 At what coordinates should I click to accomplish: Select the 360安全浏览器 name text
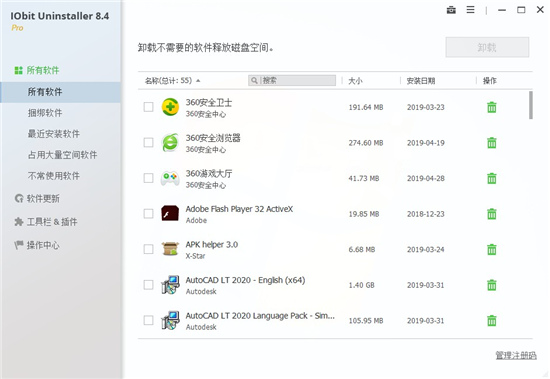point(213,138)
